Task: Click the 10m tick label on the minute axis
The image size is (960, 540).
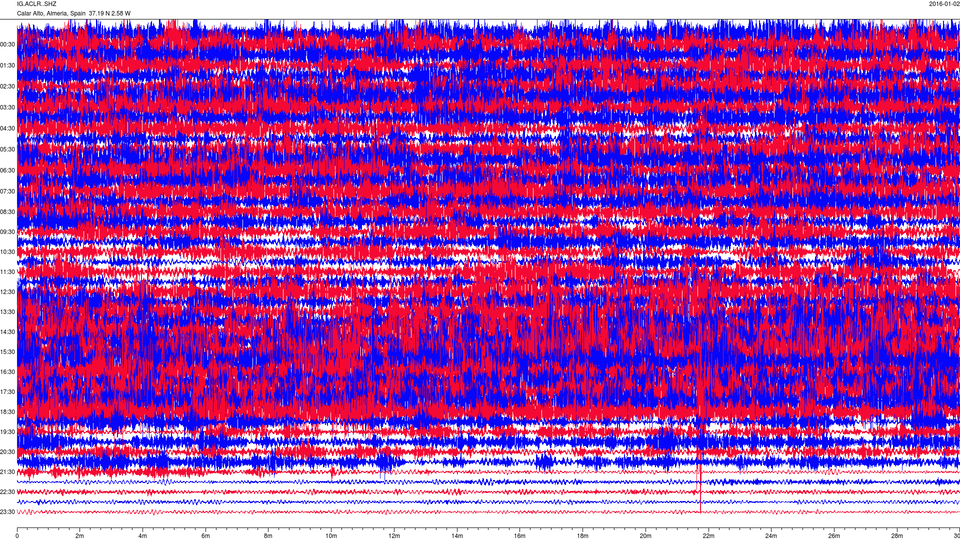Action: (331, 536)
